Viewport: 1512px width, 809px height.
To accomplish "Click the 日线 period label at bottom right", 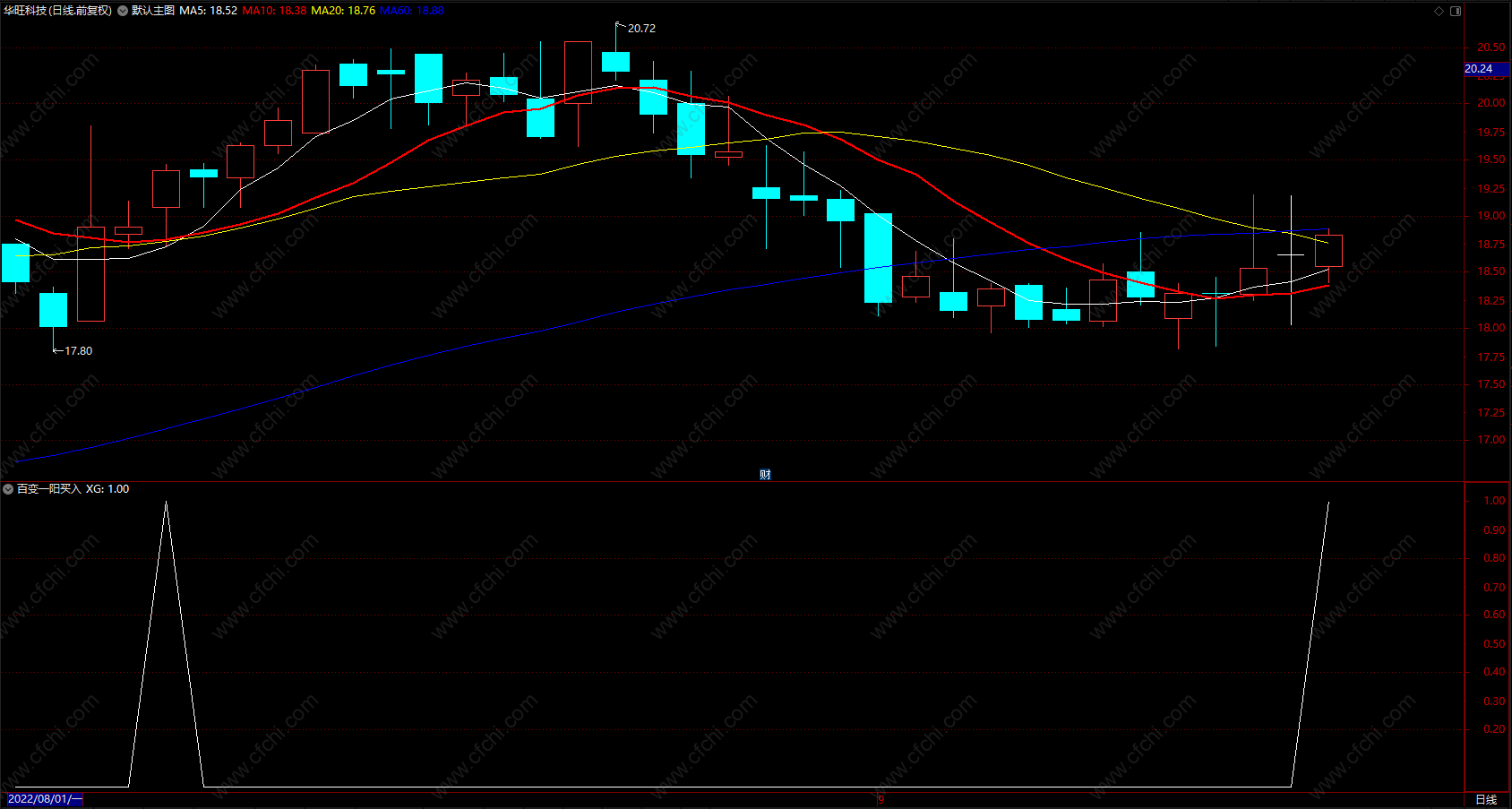I will pyautogui.click(x=1486, y=799).
